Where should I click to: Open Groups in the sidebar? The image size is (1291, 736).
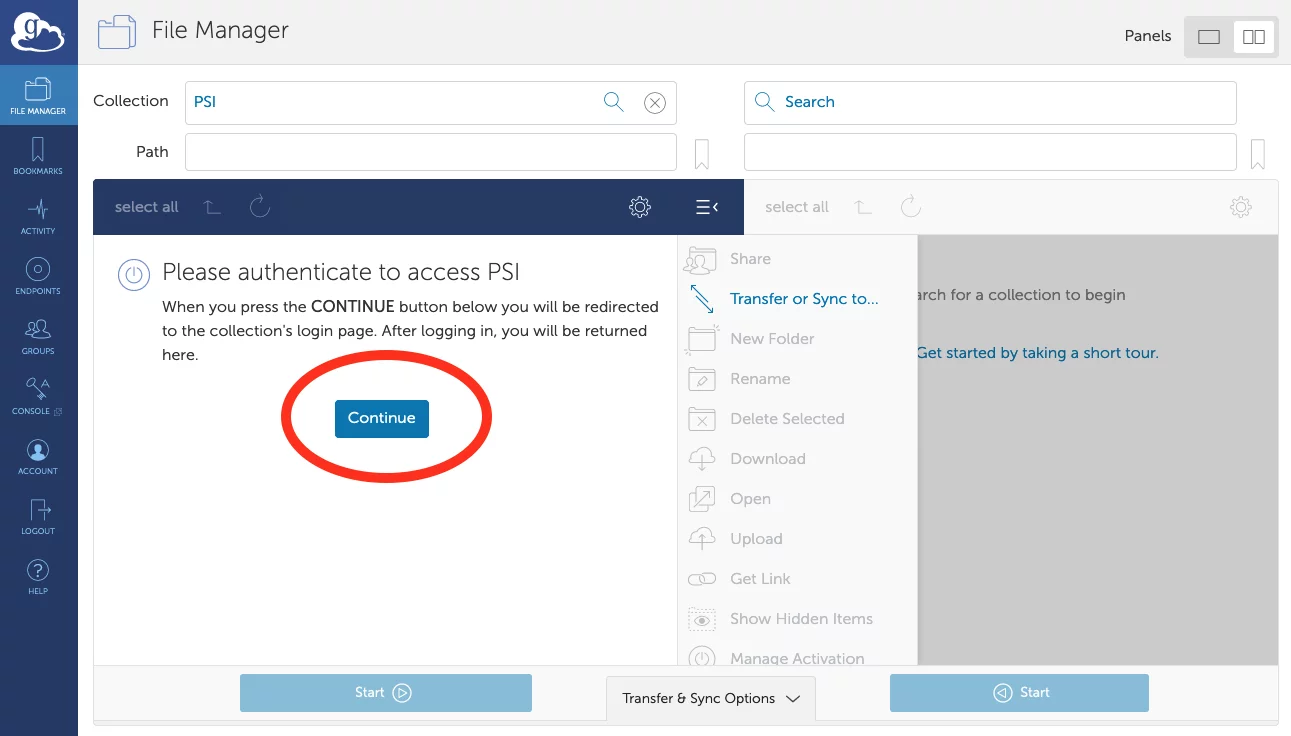[x=38, y=336]
